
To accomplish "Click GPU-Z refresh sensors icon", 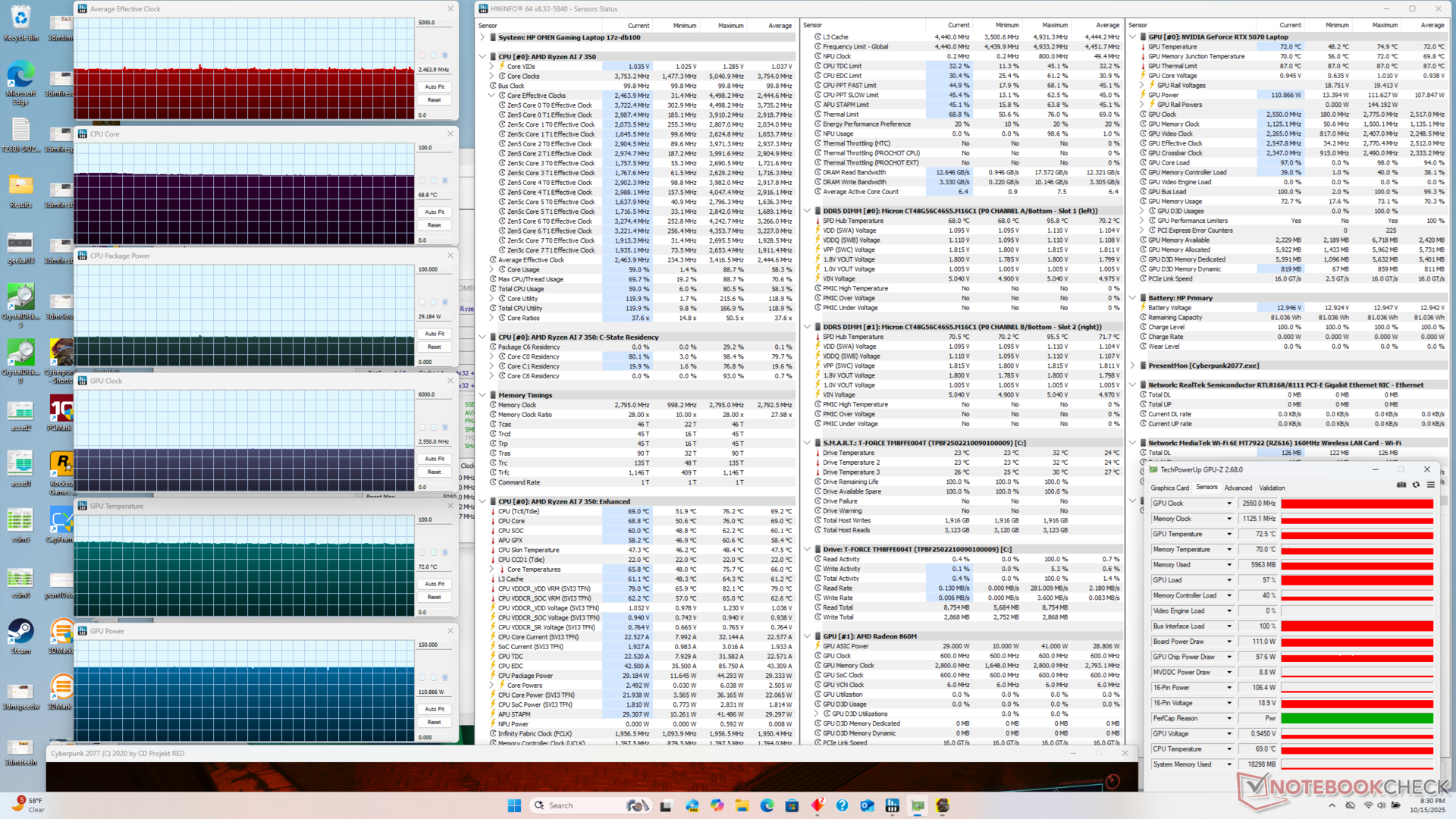I will click(x=1416, y=485).
